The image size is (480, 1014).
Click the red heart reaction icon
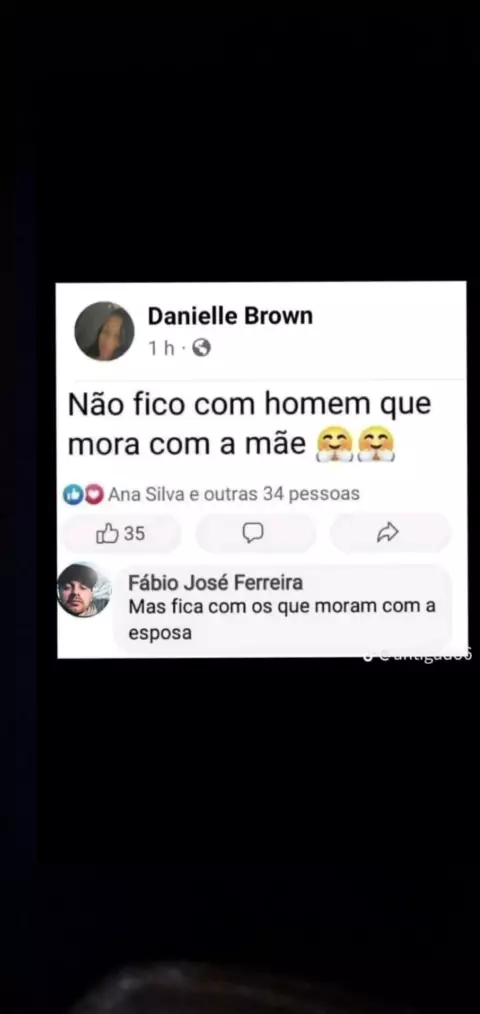pos(94,495)
